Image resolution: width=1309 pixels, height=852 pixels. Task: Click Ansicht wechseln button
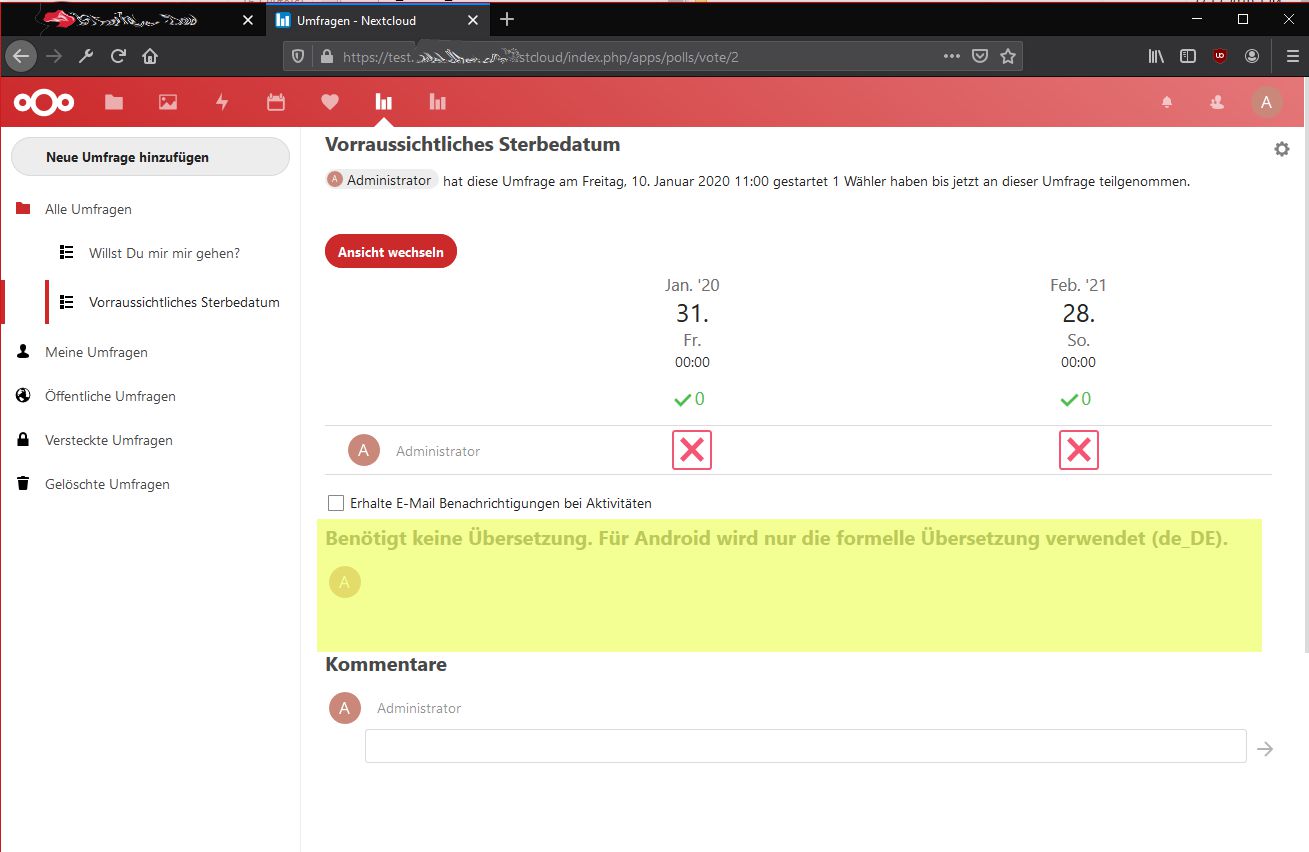click(391, 252)
